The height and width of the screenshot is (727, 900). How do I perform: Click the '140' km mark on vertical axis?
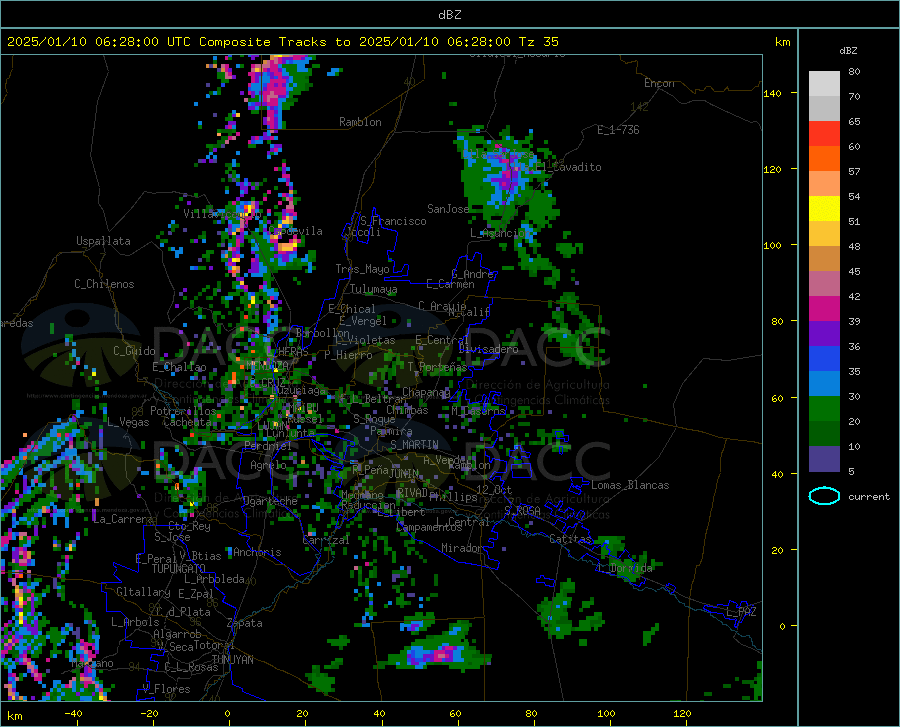point(772,93)
